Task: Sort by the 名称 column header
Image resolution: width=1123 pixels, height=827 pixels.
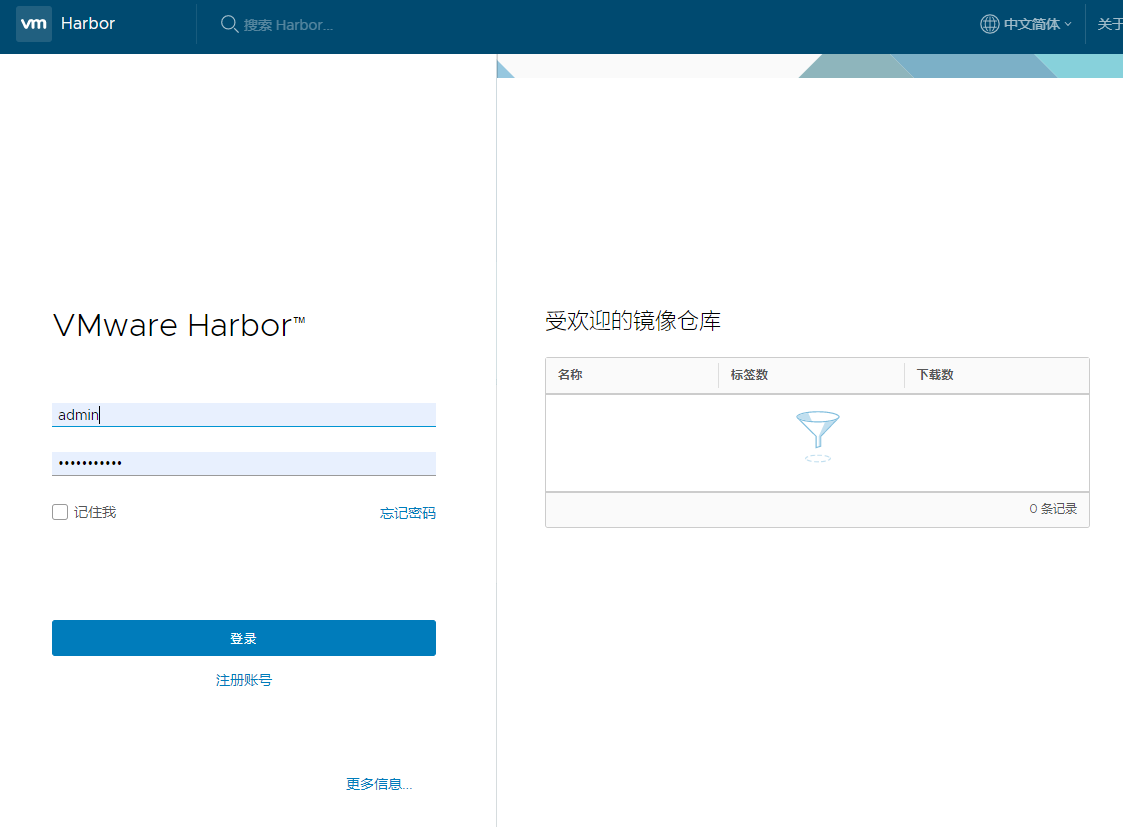Action: pos(570,374)
